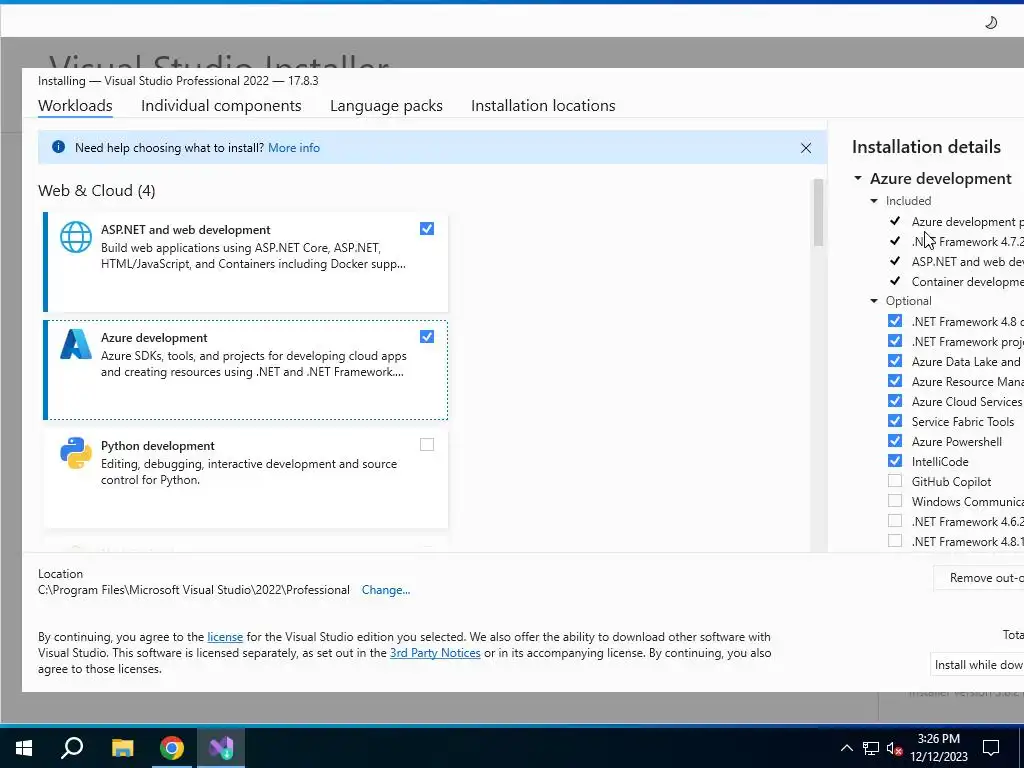Image resolution: width=1024 pixels, height=768 pixels.
Task: Open the license link
Action: (225, 637)
